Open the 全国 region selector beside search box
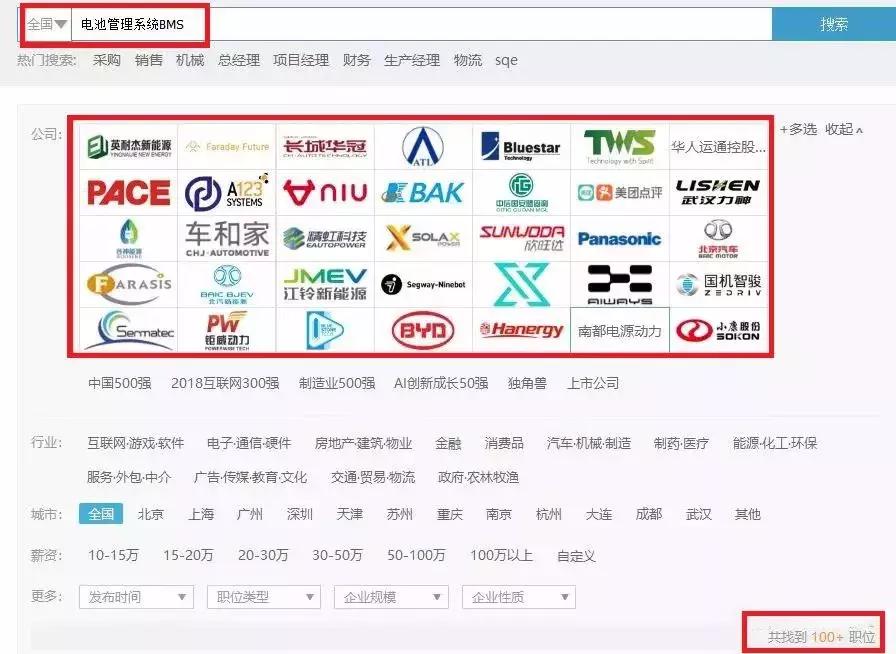This screenshot has width=896, height=654. point(42,22)
